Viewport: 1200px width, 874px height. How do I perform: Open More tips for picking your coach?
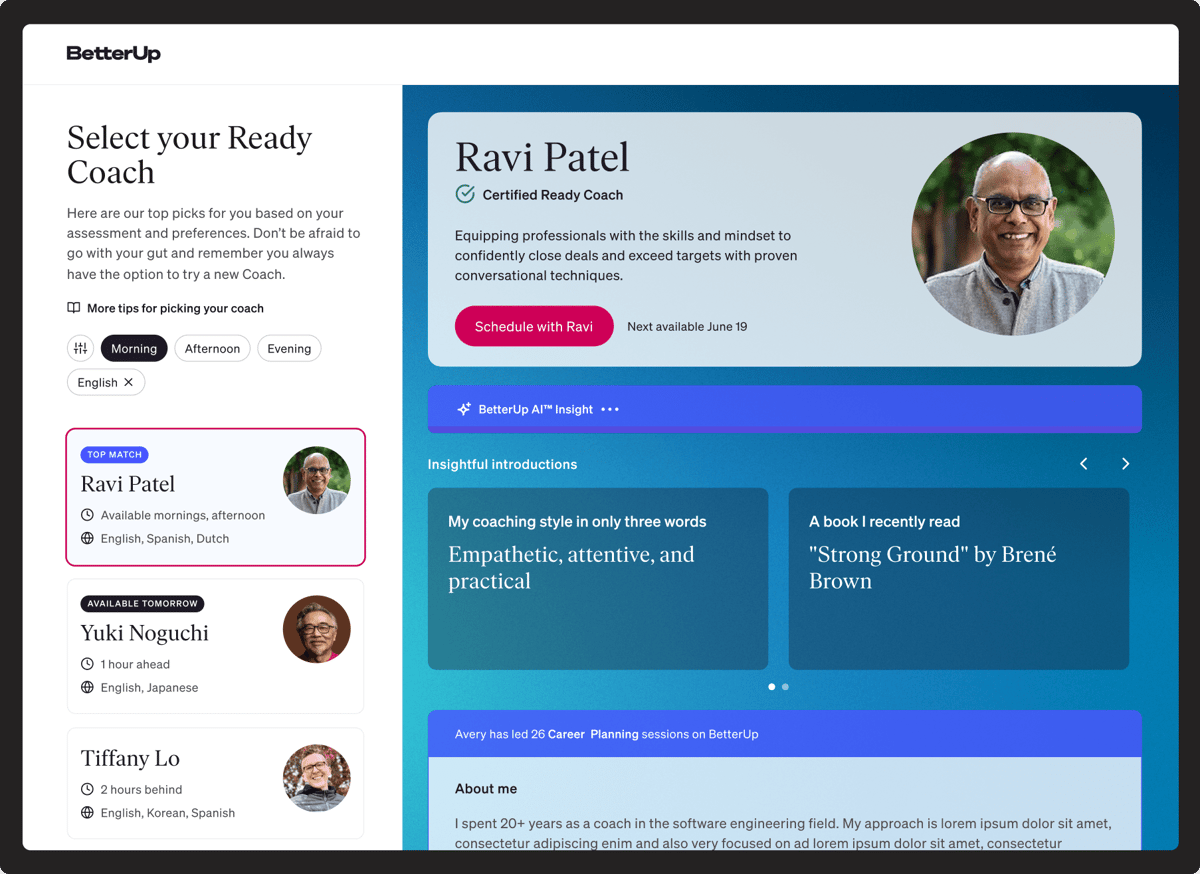coord(175,308)
